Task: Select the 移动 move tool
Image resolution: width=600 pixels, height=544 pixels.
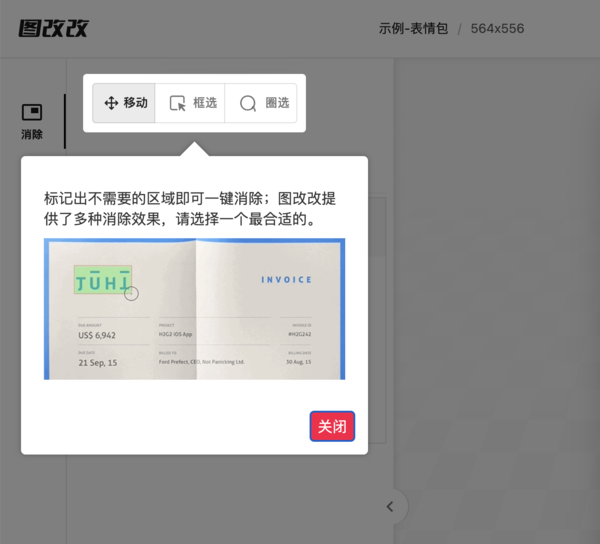Action: pos(124,103)
